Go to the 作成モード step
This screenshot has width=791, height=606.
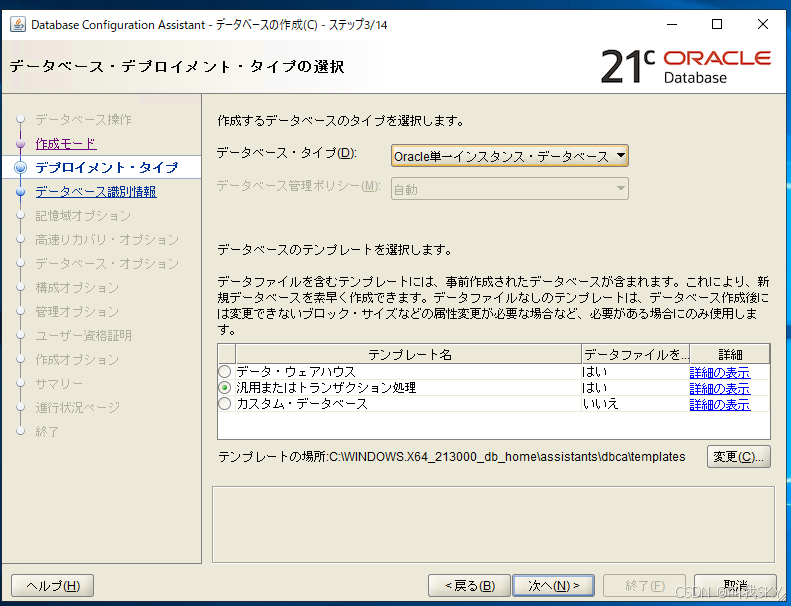tap(66, 144)
